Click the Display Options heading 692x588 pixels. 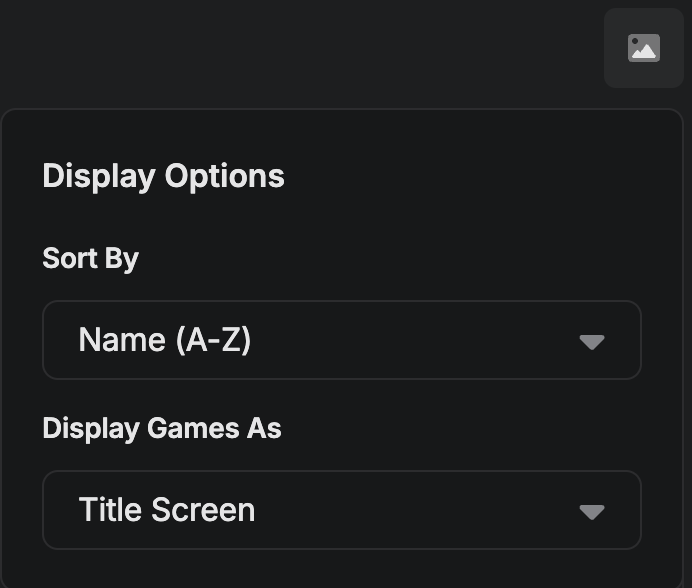pos(163,176)
